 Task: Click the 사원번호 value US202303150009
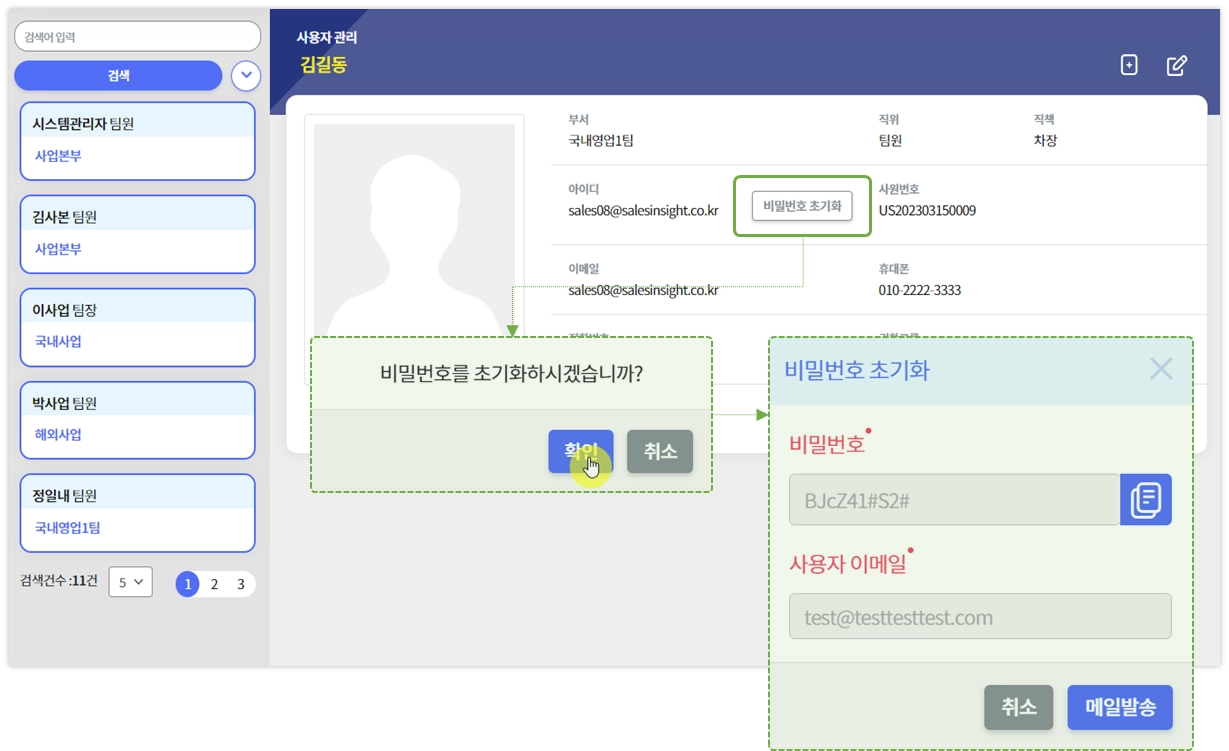[927, 211]
